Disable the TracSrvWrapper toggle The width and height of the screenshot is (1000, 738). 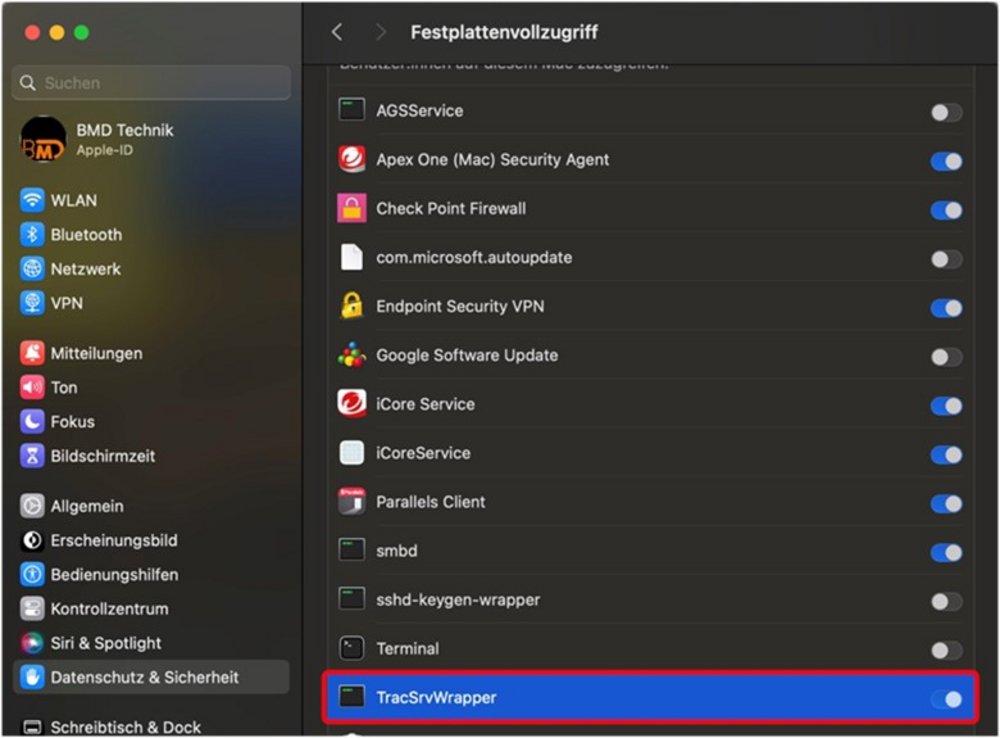pos(946,699)
